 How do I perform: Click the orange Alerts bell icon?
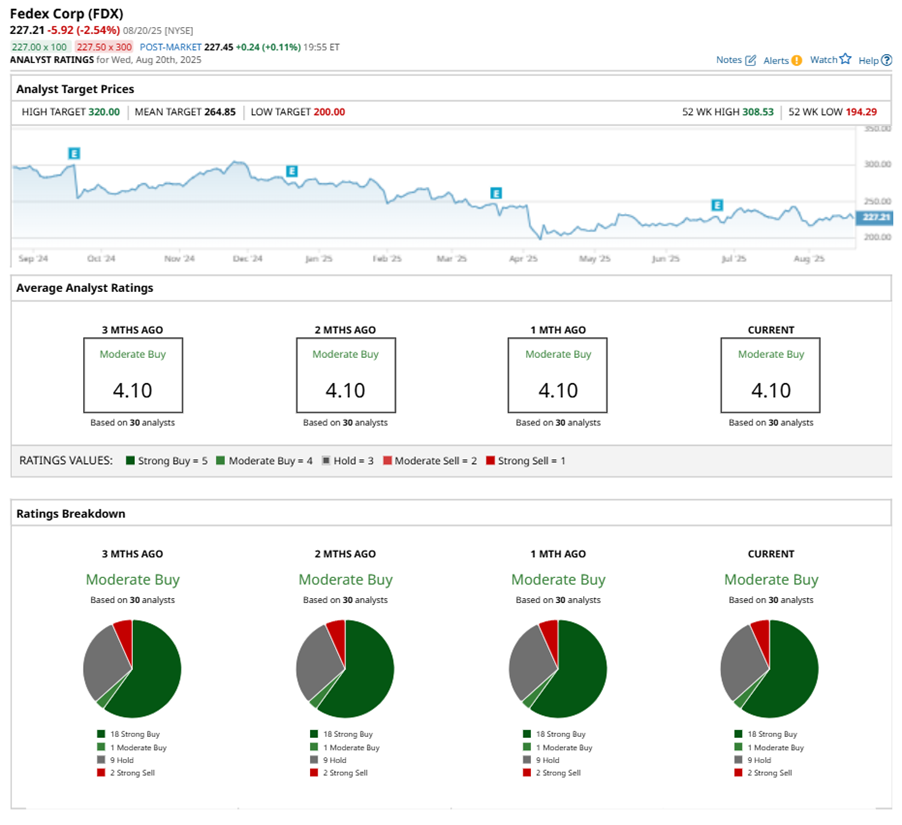[796, 60]
